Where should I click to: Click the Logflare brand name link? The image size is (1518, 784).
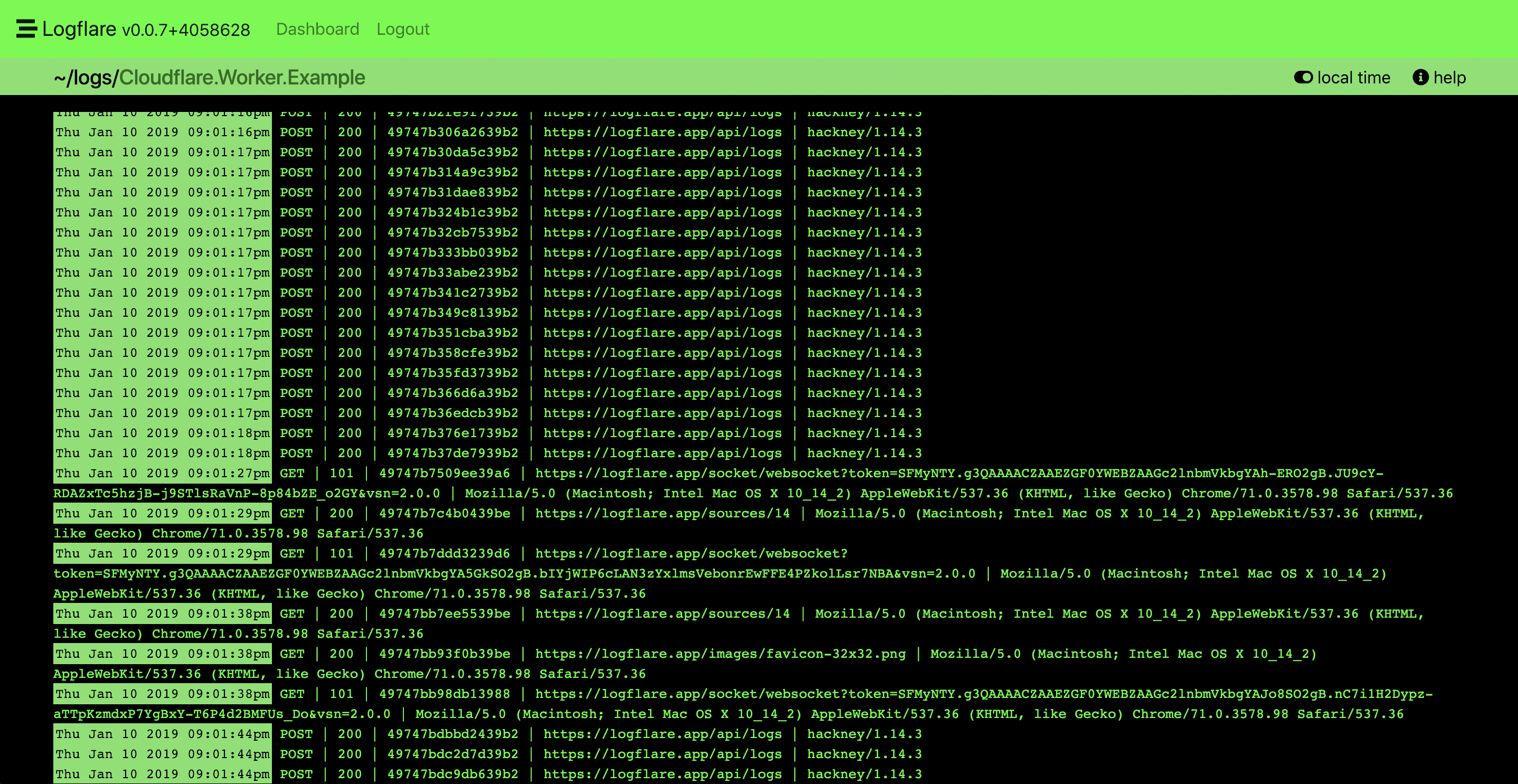[x=79, y=29]
